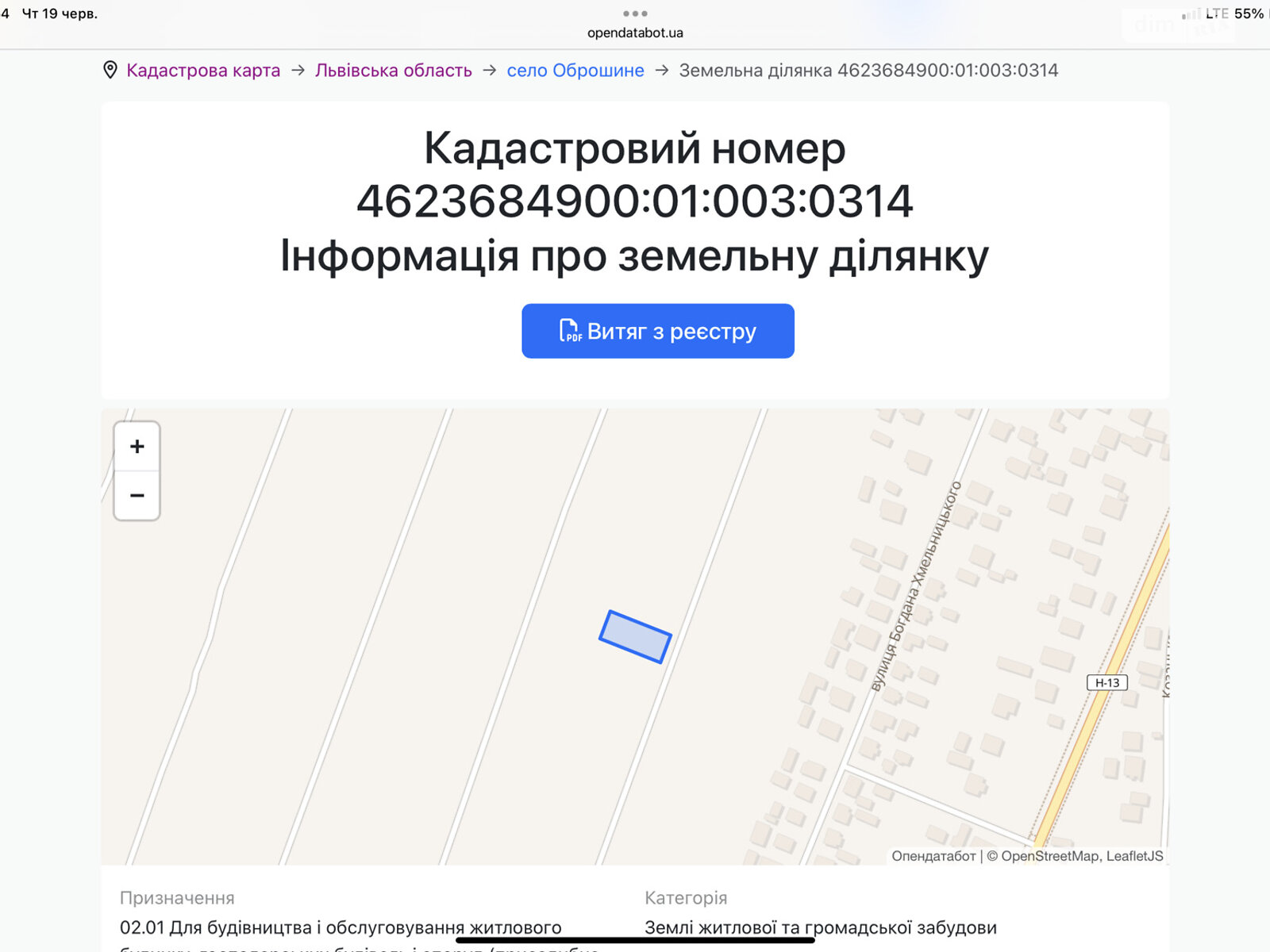Open the OpenStreetMap attribution link
The width and height of the screenshot is (1270, 952).
[1050, 856]
